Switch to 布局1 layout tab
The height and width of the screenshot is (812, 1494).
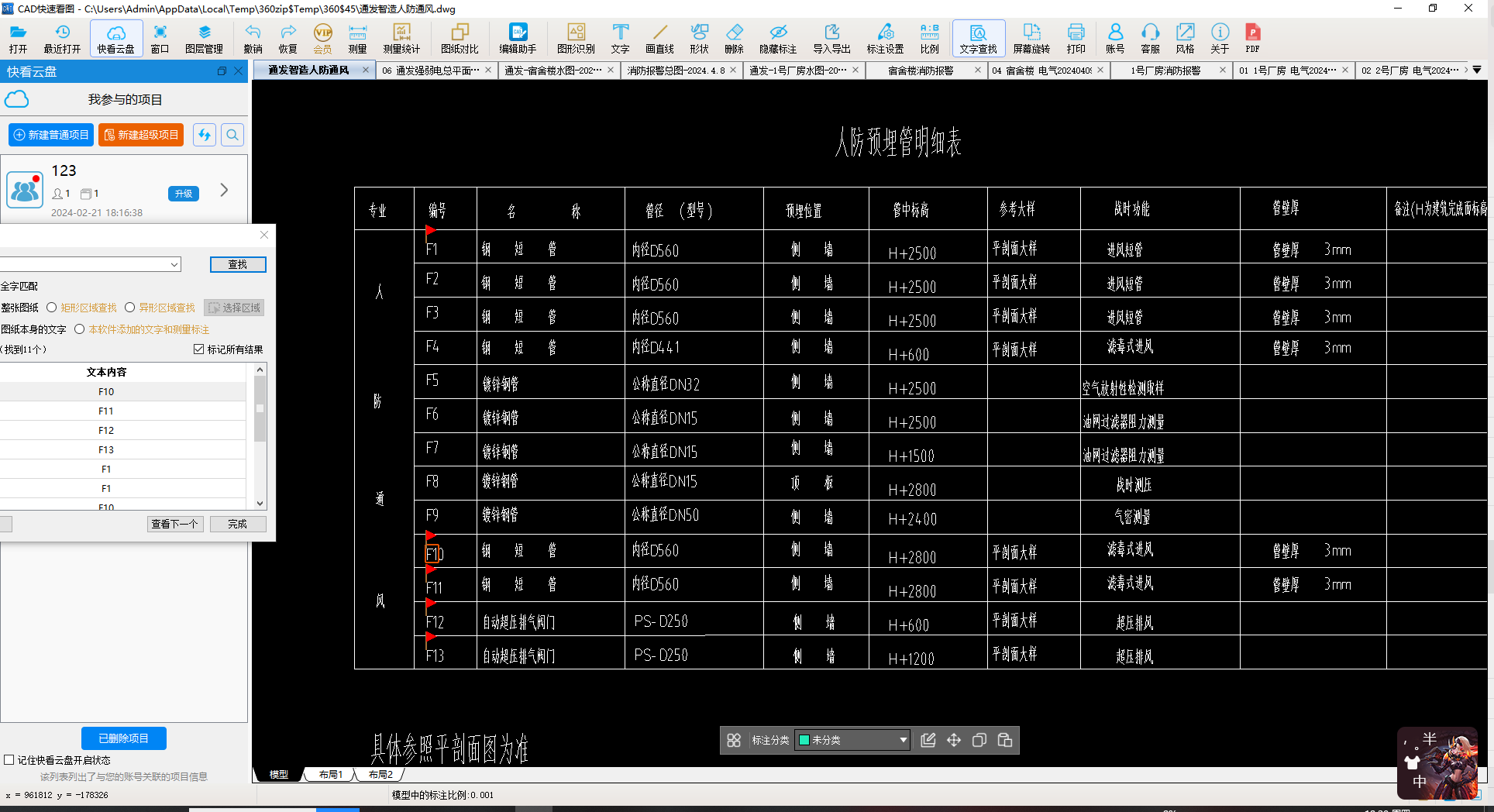331,774
